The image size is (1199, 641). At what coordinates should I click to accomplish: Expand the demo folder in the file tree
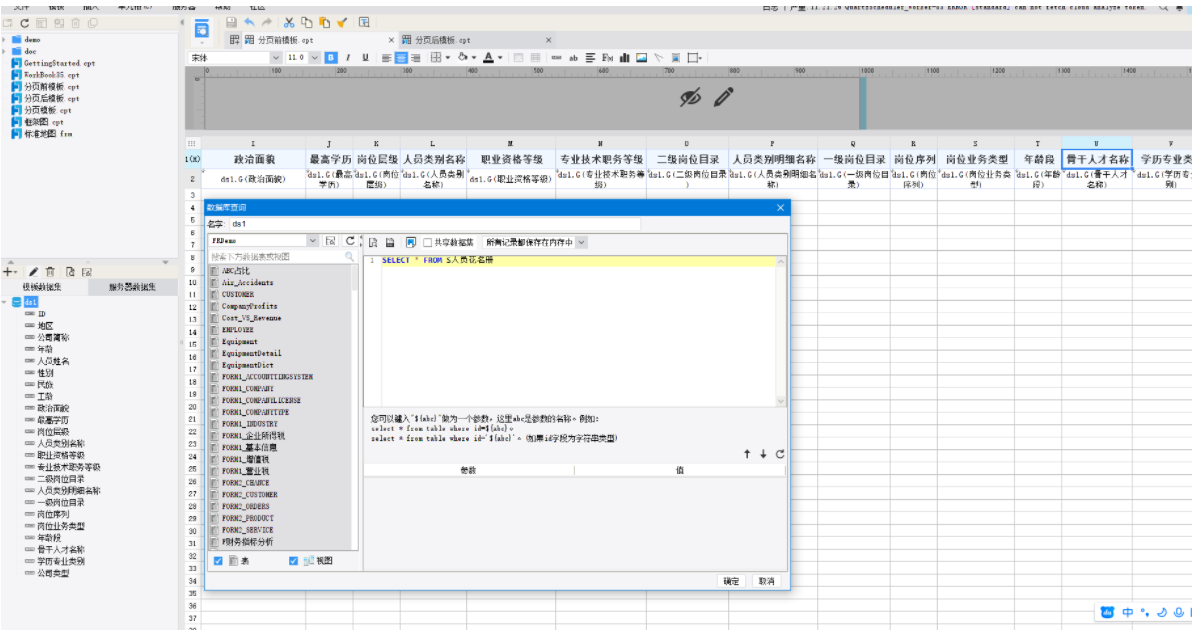pyautogui.click(x=5, y=39)
